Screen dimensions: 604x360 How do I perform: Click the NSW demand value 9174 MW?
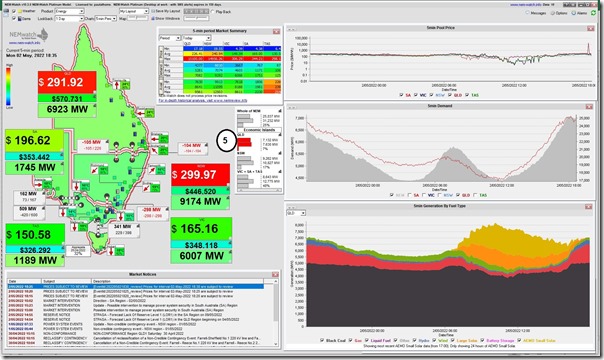pos(200,202)
